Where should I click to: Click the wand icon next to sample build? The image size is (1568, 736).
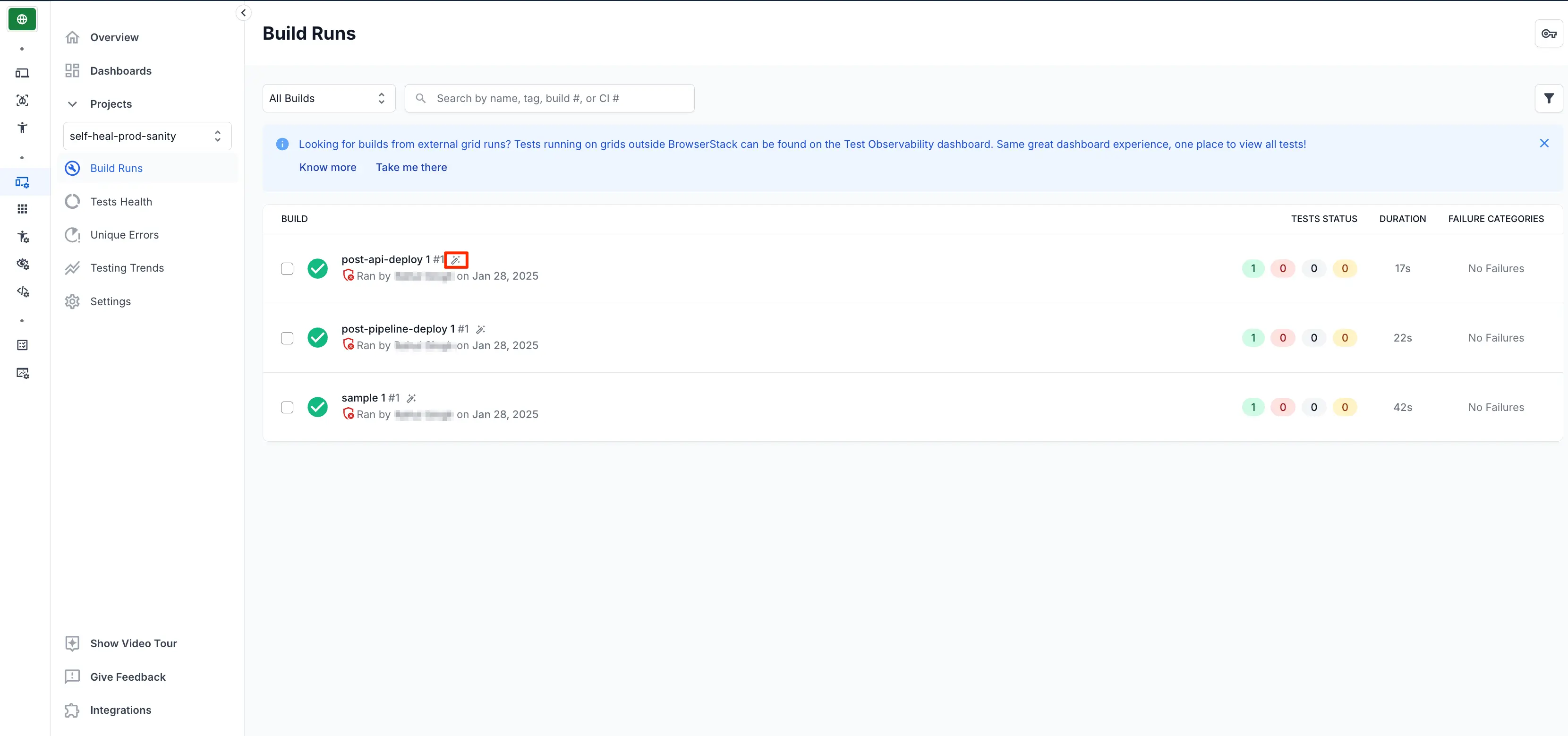pyautogui.click(x=411, y=398)
